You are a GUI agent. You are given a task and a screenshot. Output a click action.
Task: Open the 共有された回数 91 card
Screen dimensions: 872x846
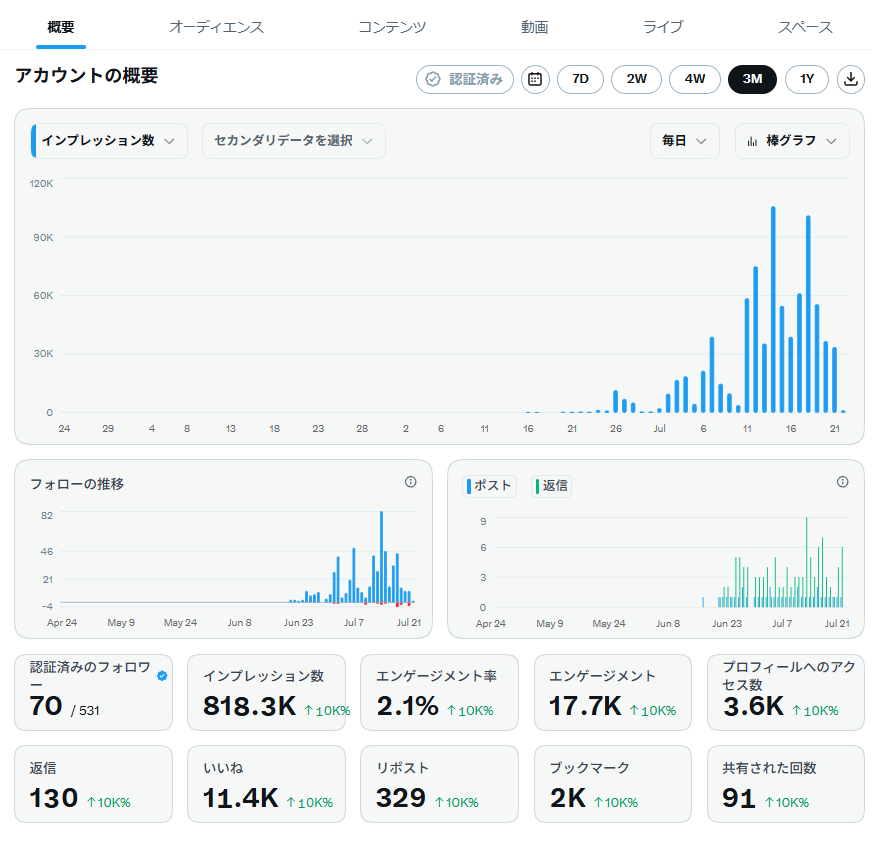[786, 784]
